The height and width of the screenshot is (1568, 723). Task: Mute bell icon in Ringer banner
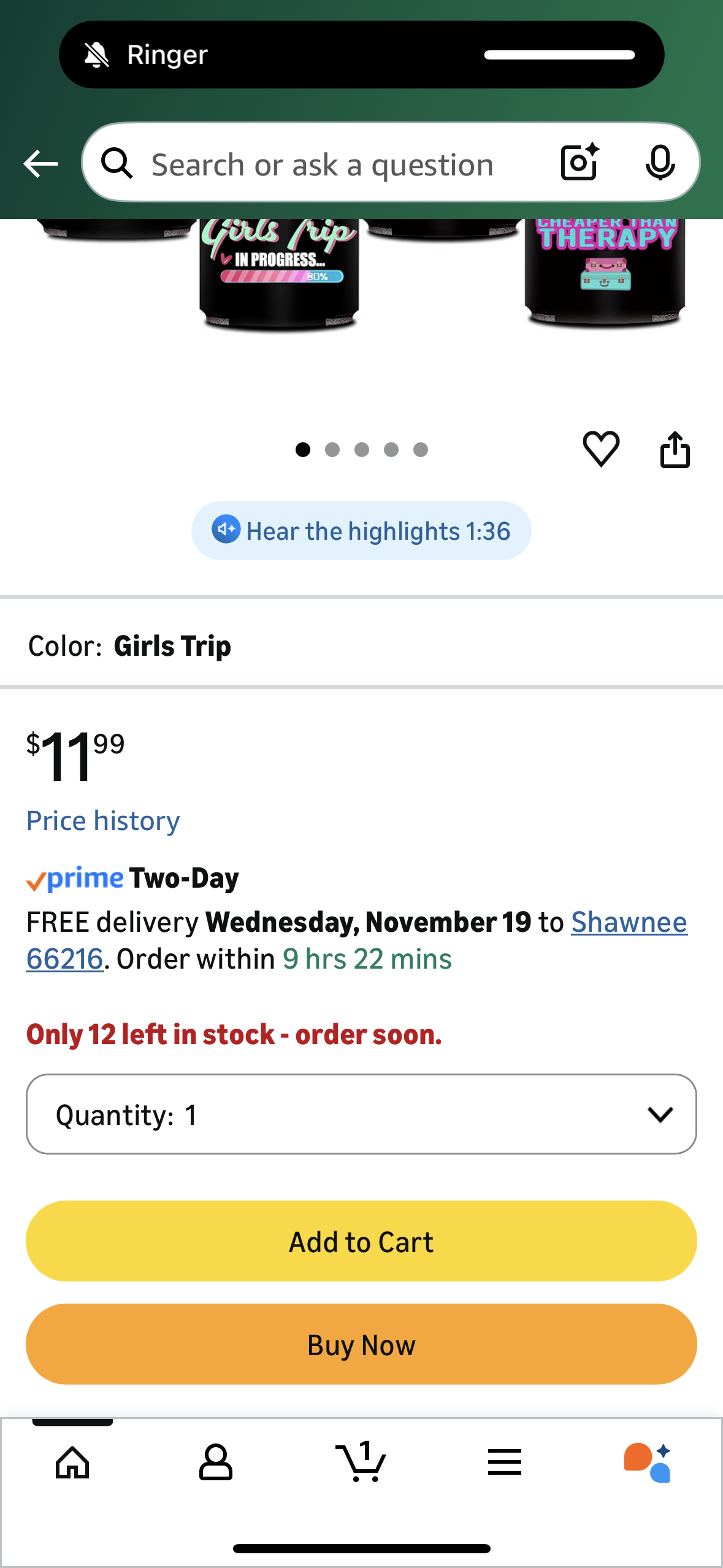97,55
